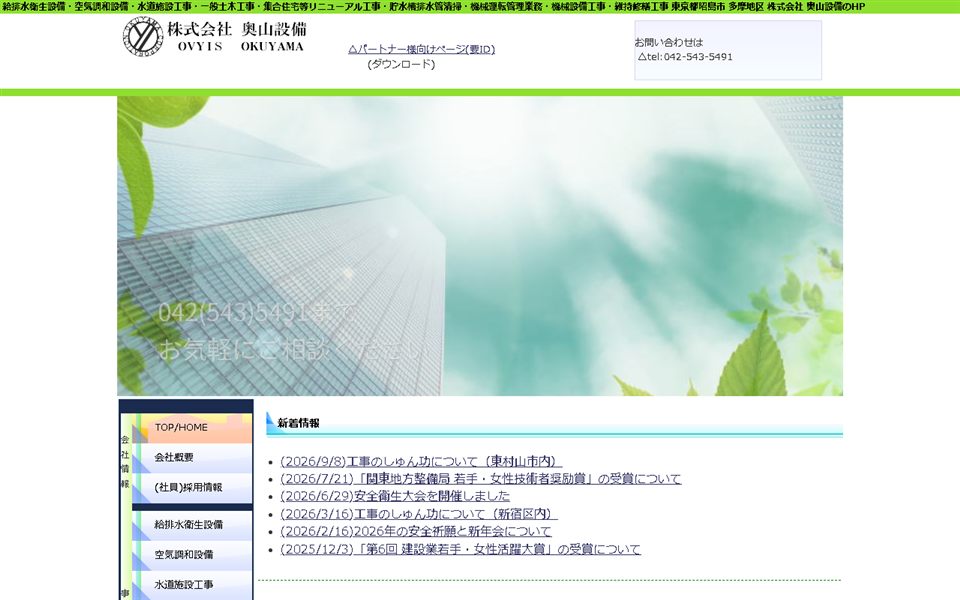Open the TOP/HOME menu item
The image size is (960, 600).
192,428
